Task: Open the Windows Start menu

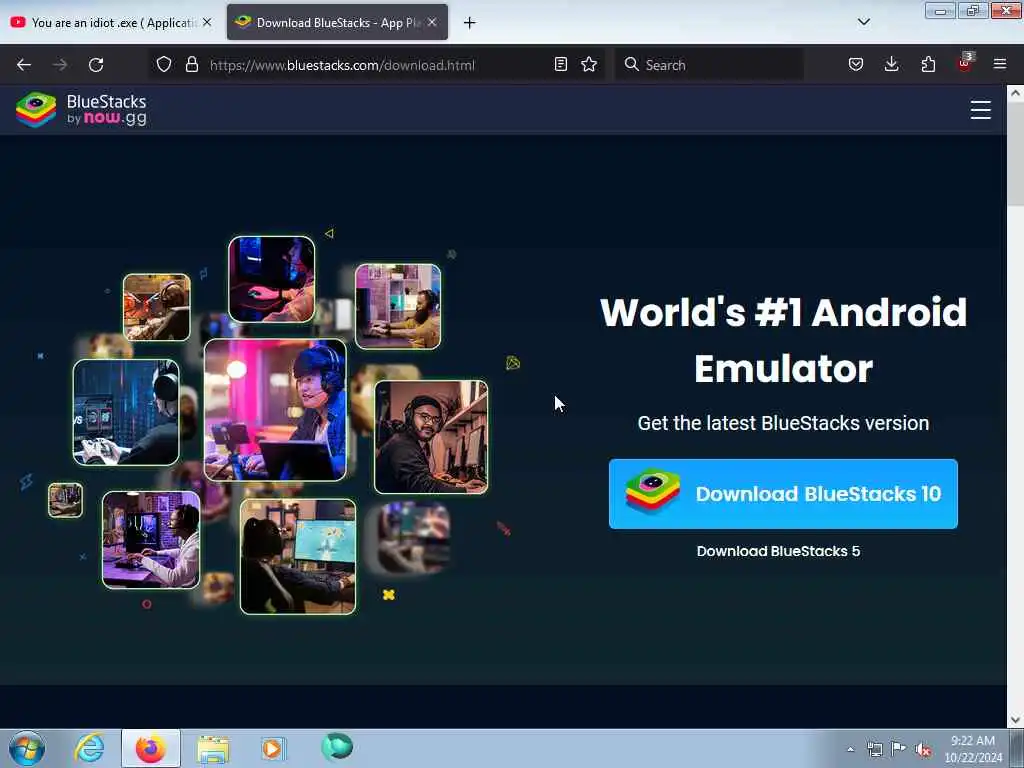Action: (27, 748)
